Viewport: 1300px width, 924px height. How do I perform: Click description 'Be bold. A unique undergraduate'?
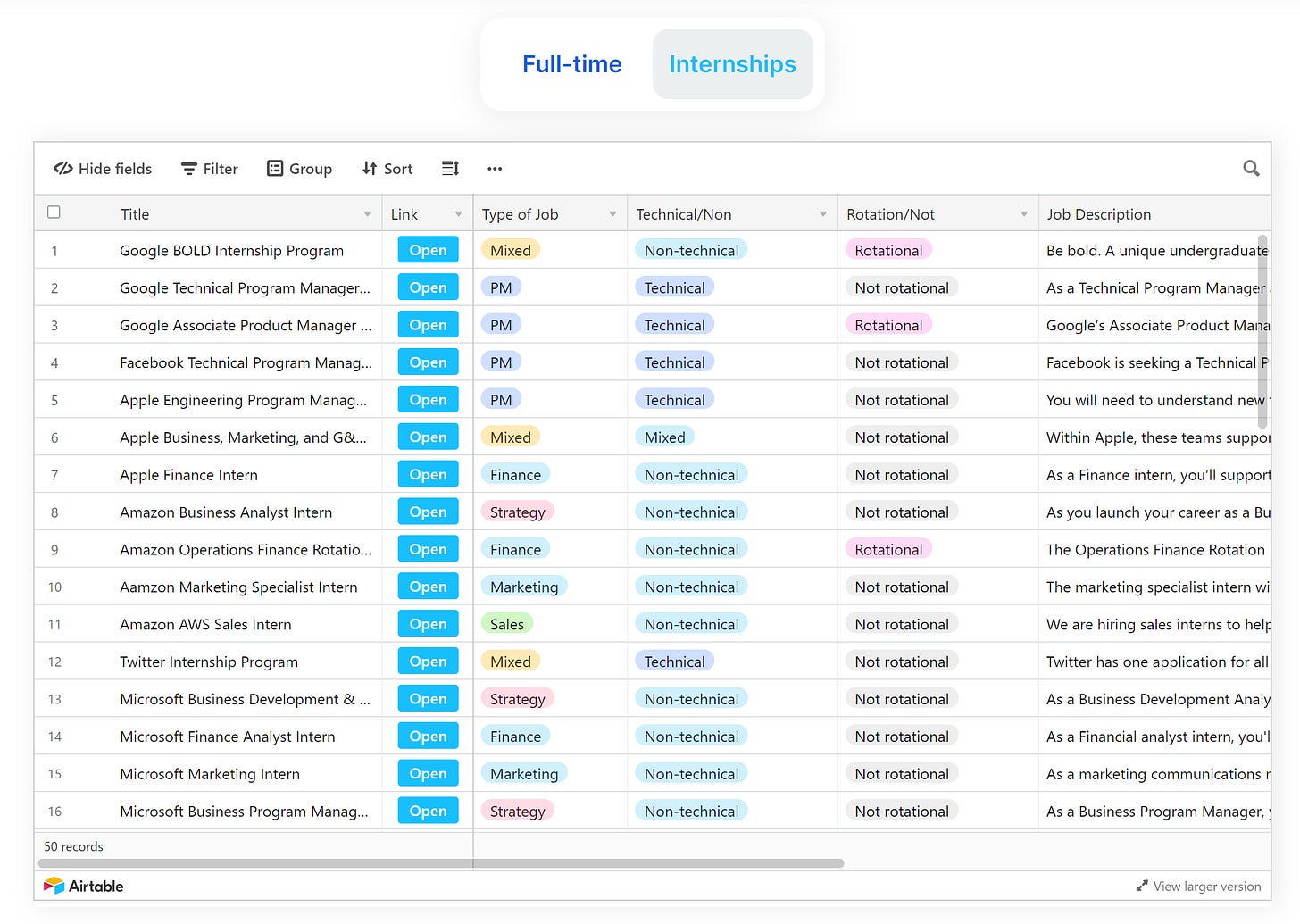[x=1156, y=251]
